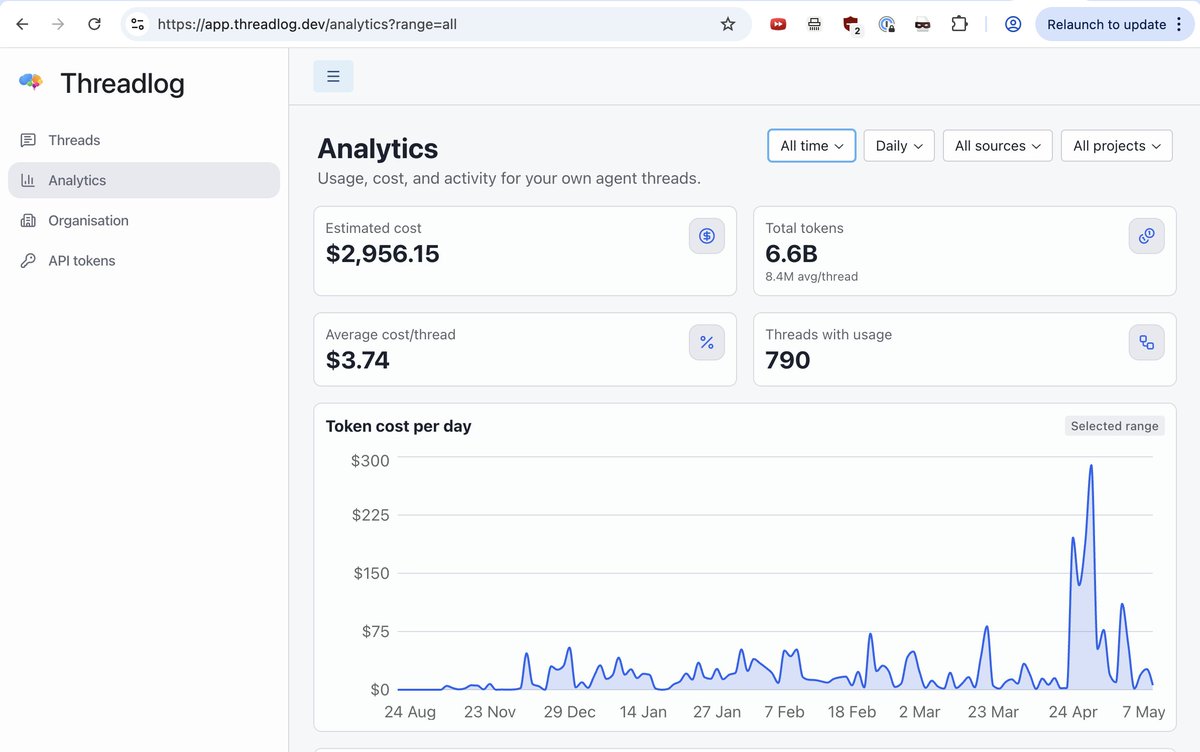Click dollar icon on Estimated cost card

(707, 236)
